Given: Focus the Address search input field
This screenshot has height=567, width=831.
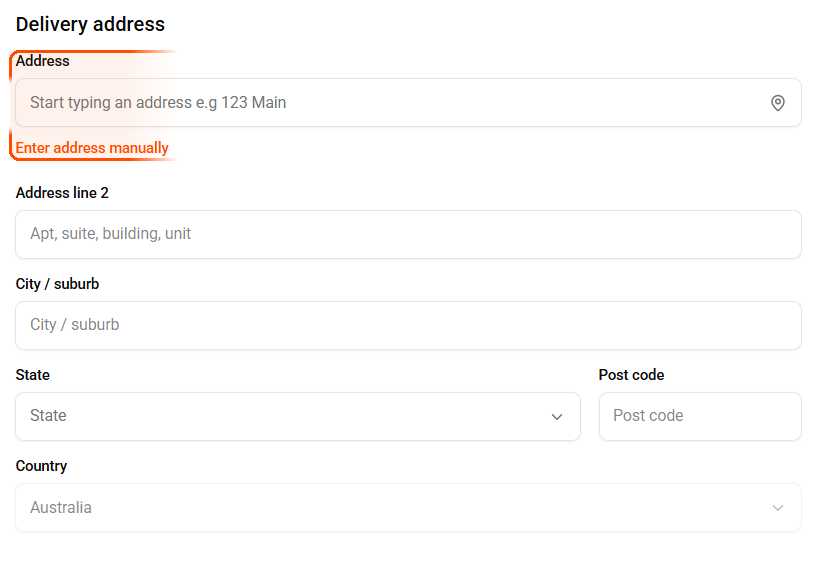Looking at the screenshot, I should [400, 103].
